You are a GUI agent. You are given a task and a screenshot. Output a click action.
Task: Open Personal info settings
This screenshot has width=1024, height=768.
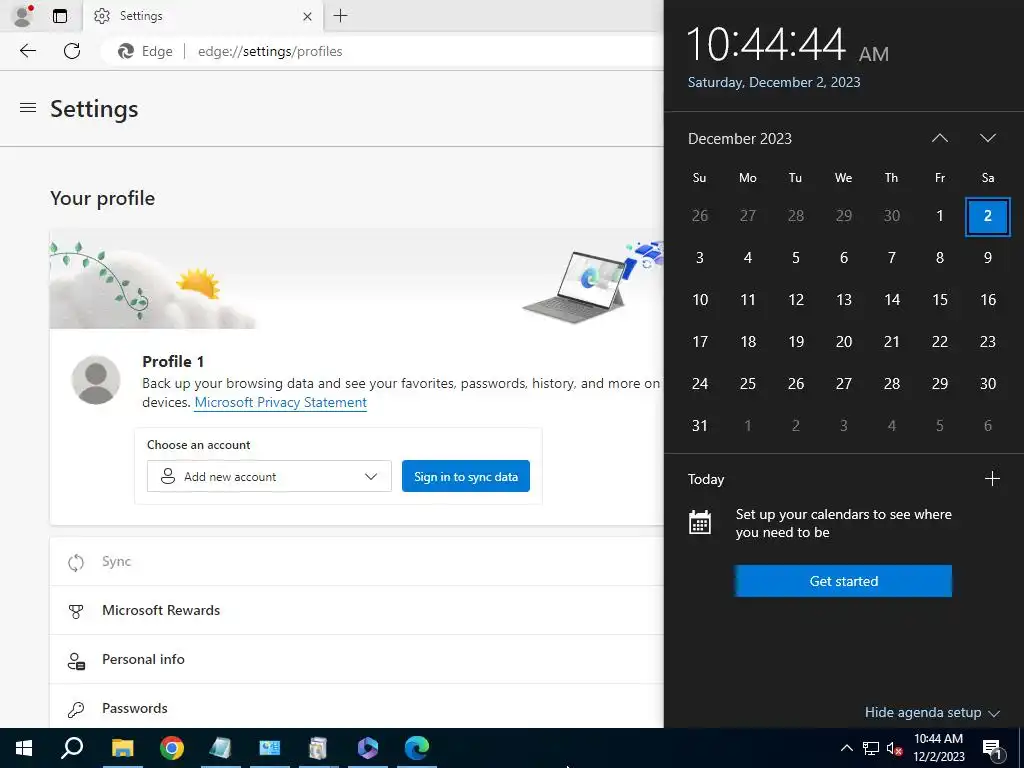[x=357, y=660]
